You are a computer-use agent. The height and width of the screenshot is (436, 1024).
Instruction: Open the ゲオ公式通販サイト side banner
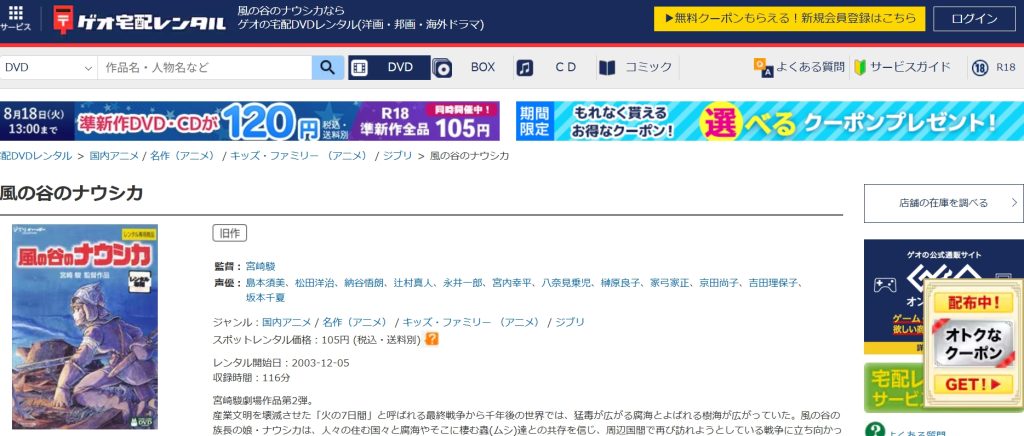click(944, 297)
